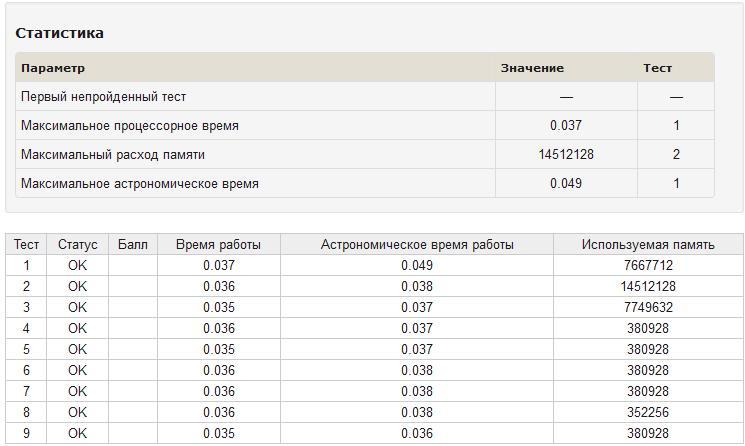
Task: Click the "Статус" column header
Action: [x=78, y=244]
